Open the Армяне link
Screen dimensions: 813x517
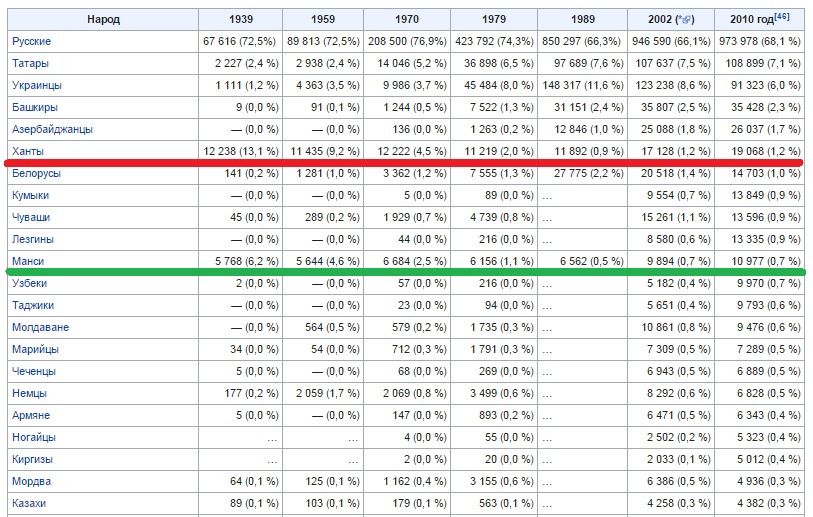tap(31, 415)
